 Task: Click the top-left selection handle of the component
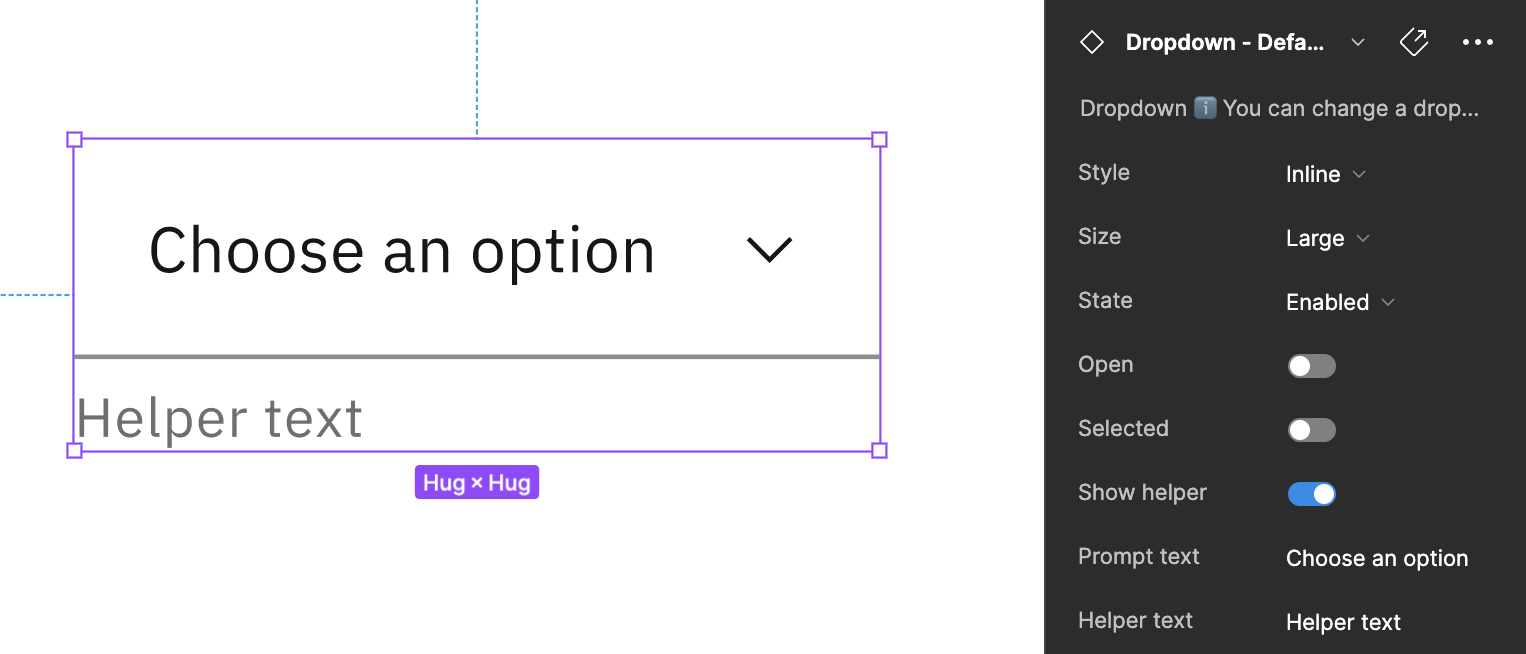pyautogui.click(x=75, y=140)
